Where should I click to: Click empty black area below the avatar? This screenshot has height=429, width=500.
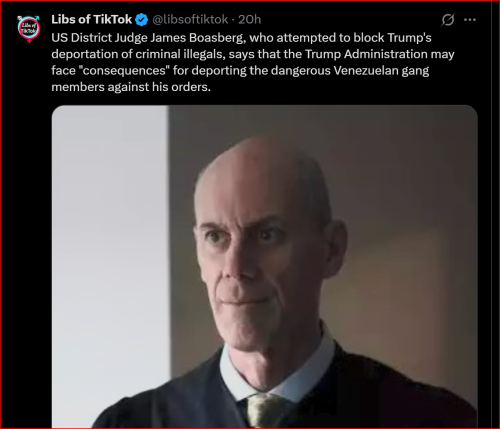pyautogui.click(x=27, y=233)
